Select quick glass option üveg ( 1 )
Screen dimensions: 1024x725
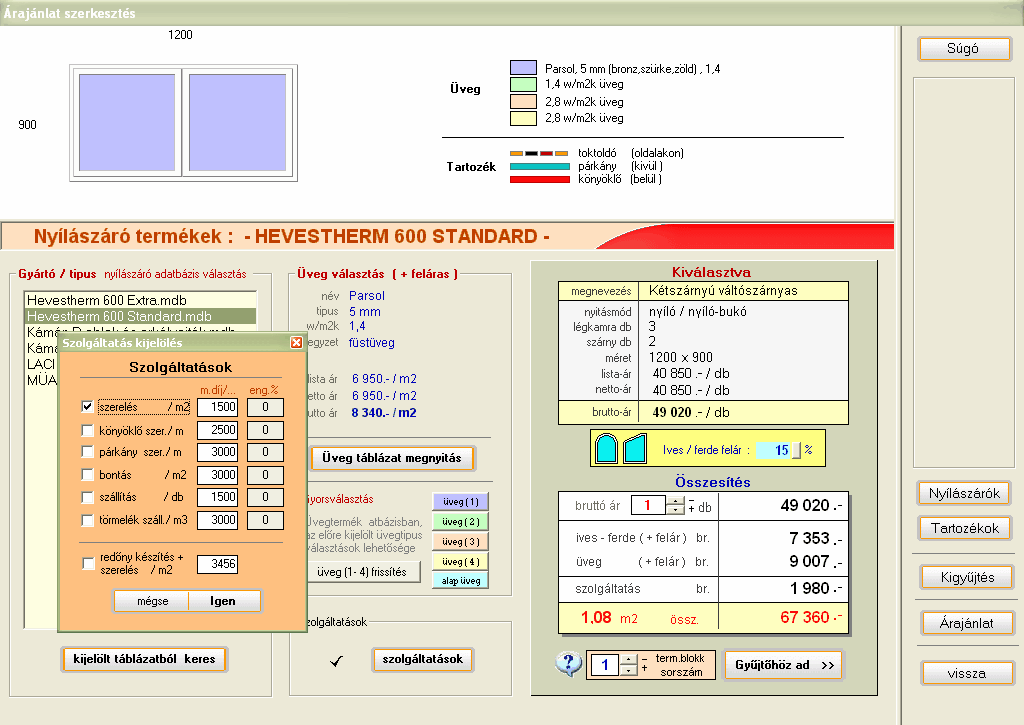tap(460, 502)
